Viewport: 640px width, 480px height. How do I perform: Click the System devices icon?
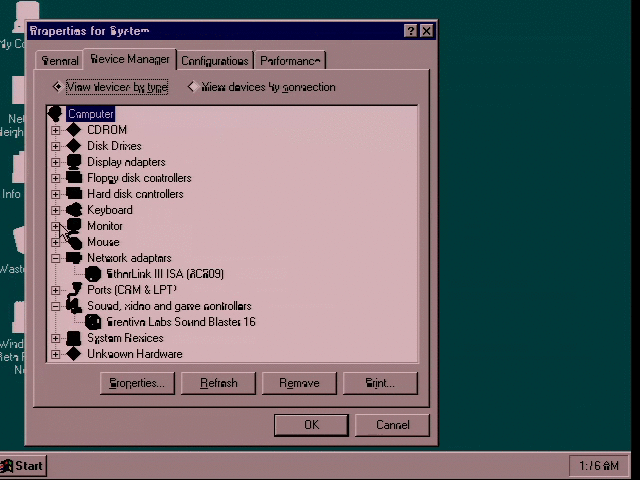coord(74,338)
